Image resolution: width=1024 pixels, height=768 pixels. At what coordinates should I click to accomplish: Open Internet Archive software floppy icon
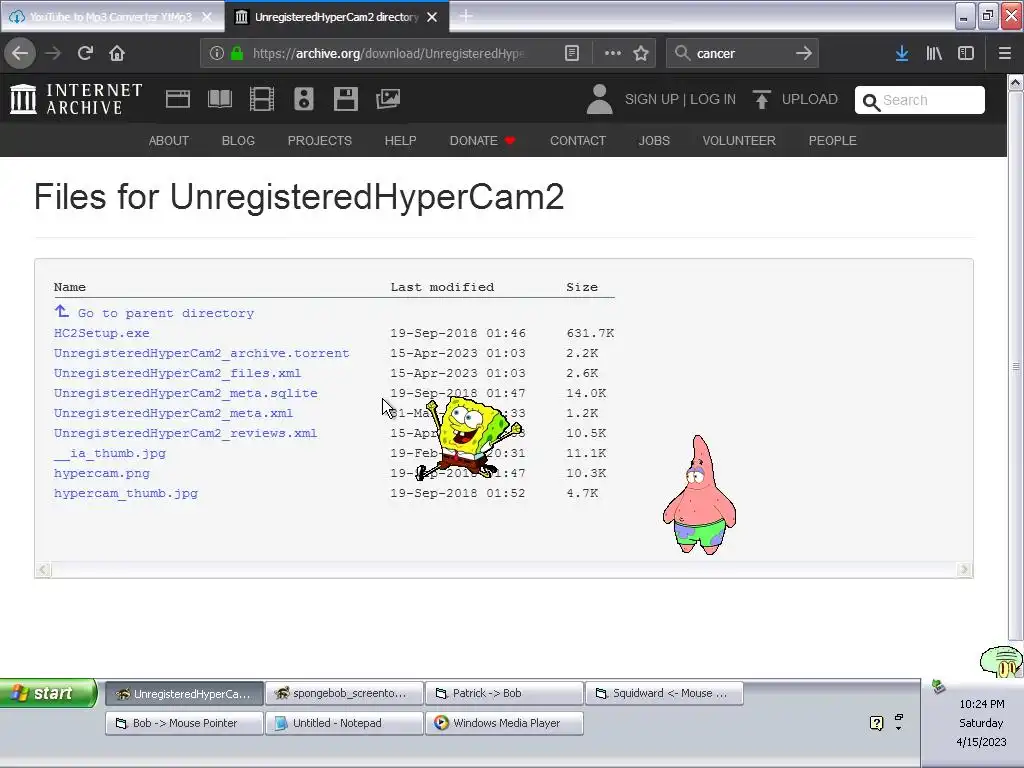click(x=345, y=99)
